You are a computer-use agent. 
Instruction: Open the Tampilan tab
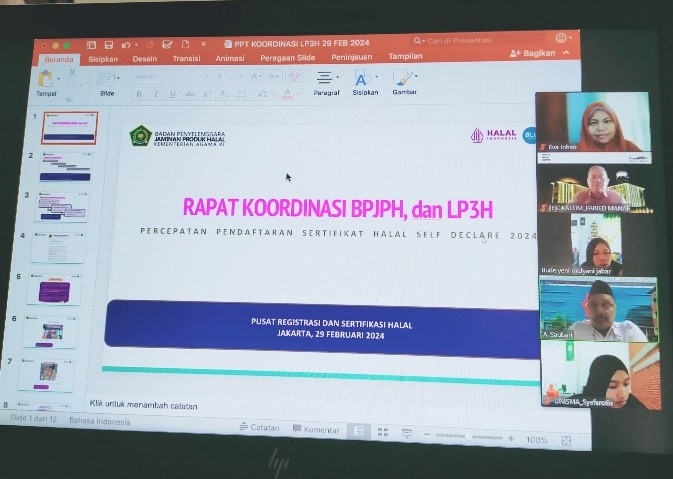point(406,56)
